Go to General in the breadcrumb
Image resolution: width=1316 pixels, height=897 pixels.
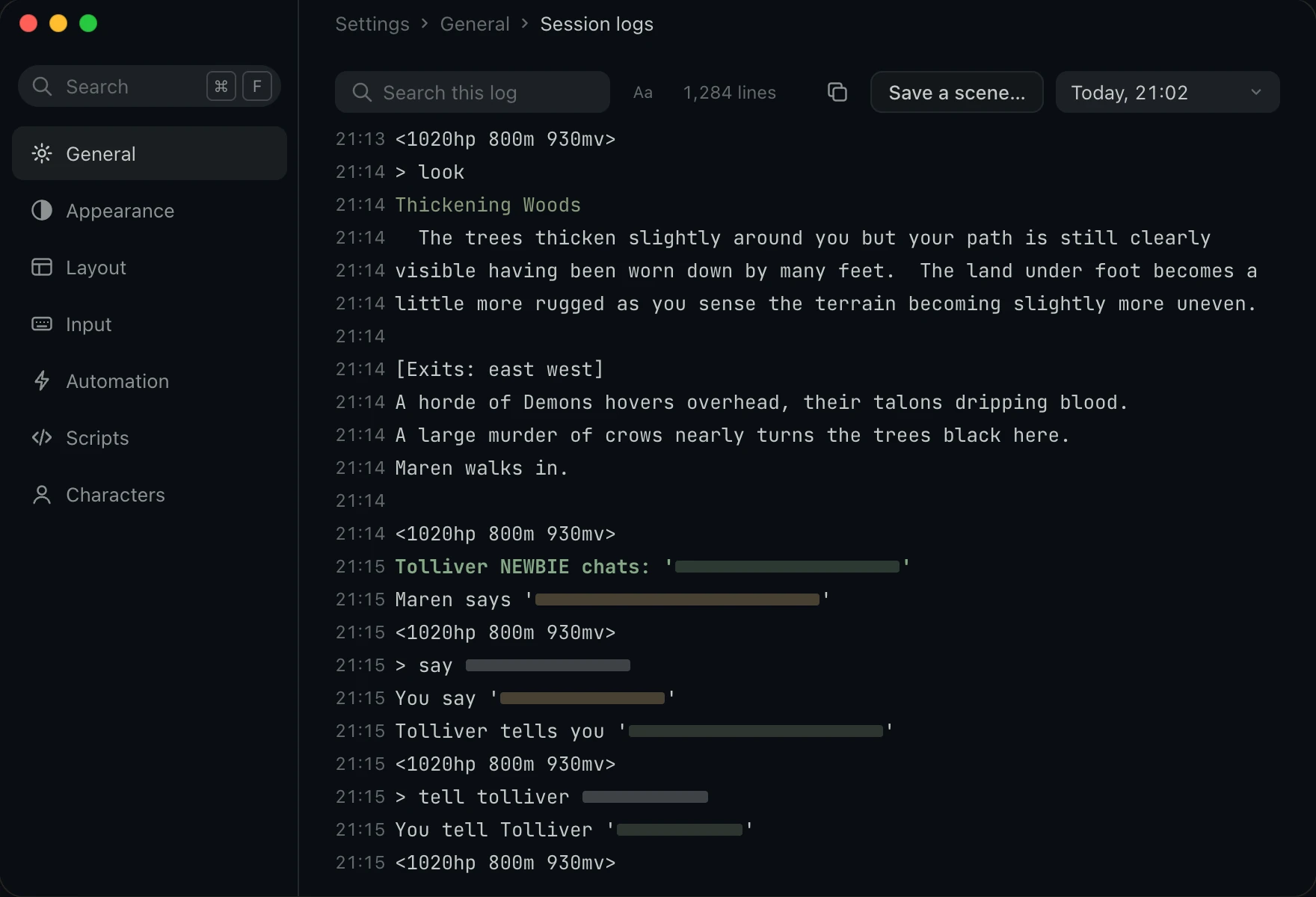(475, 24)
